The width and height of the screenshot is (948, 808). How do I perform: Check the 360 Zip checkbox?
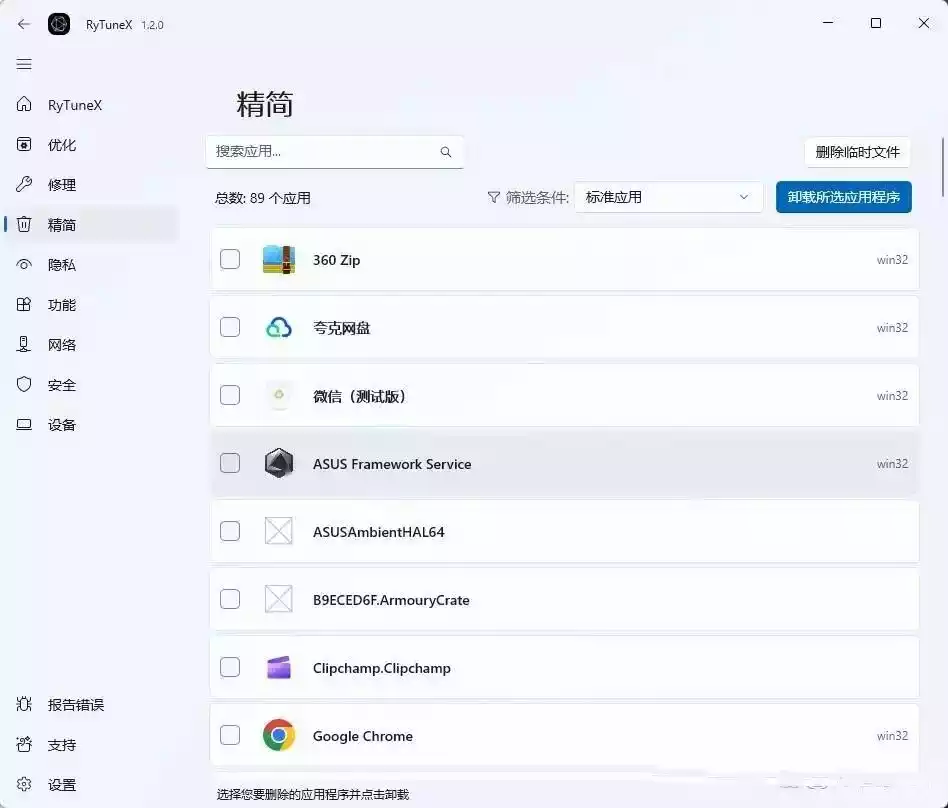[230, 259]
